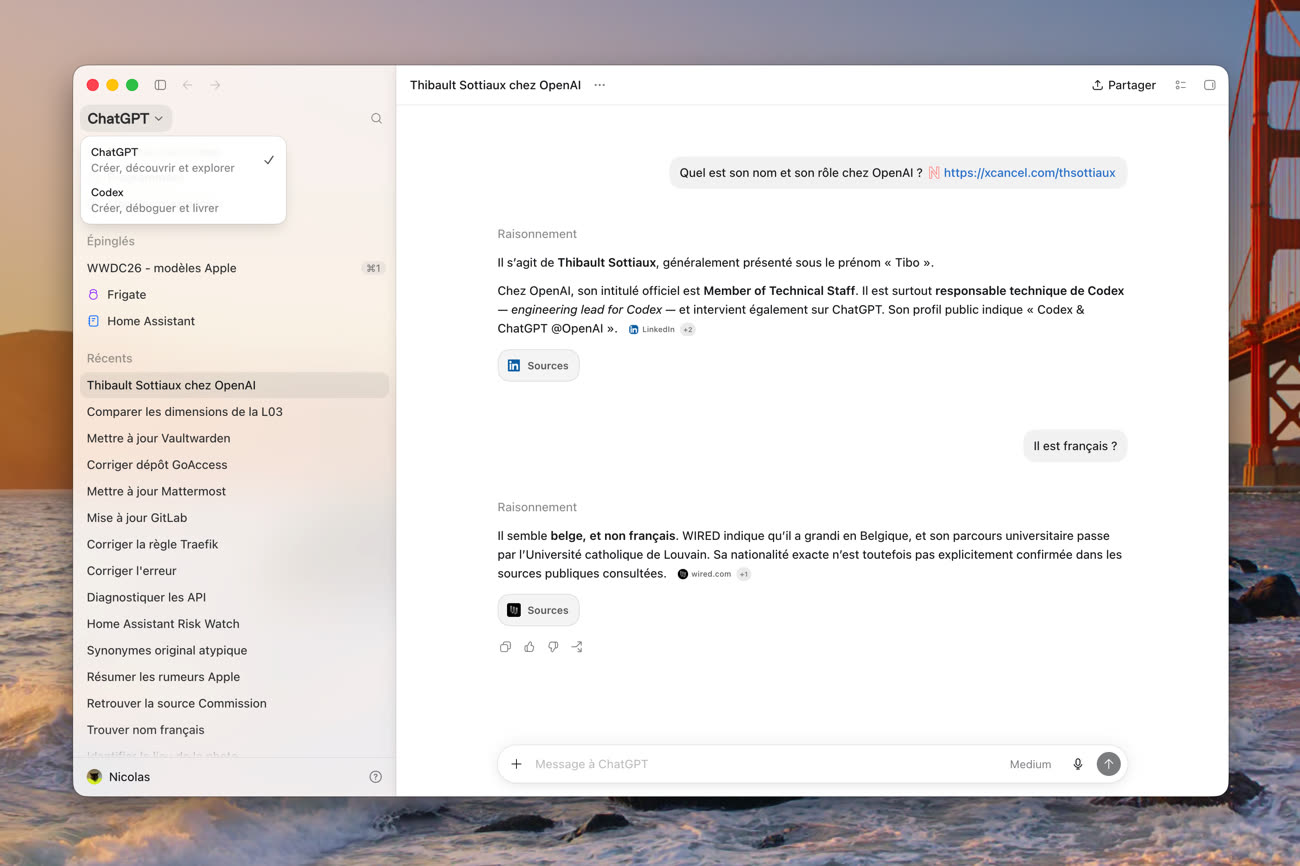The width and height of the screenshot is (1300, 866).
Task: Copy the response with the copy icon
Action: coord(505,647)
